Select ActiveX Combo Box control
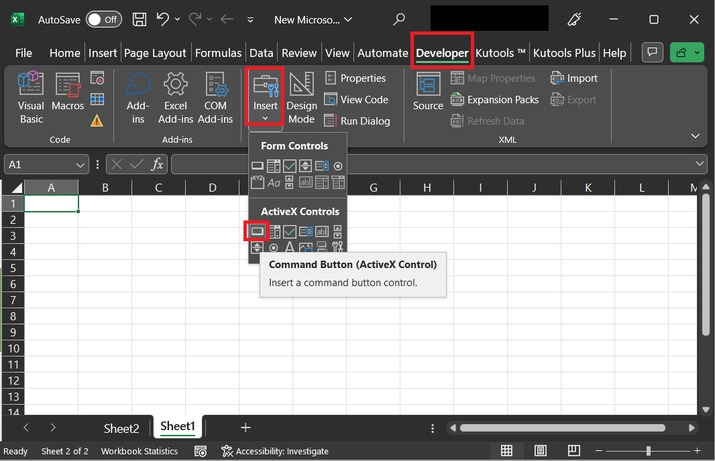 (275, 232)
